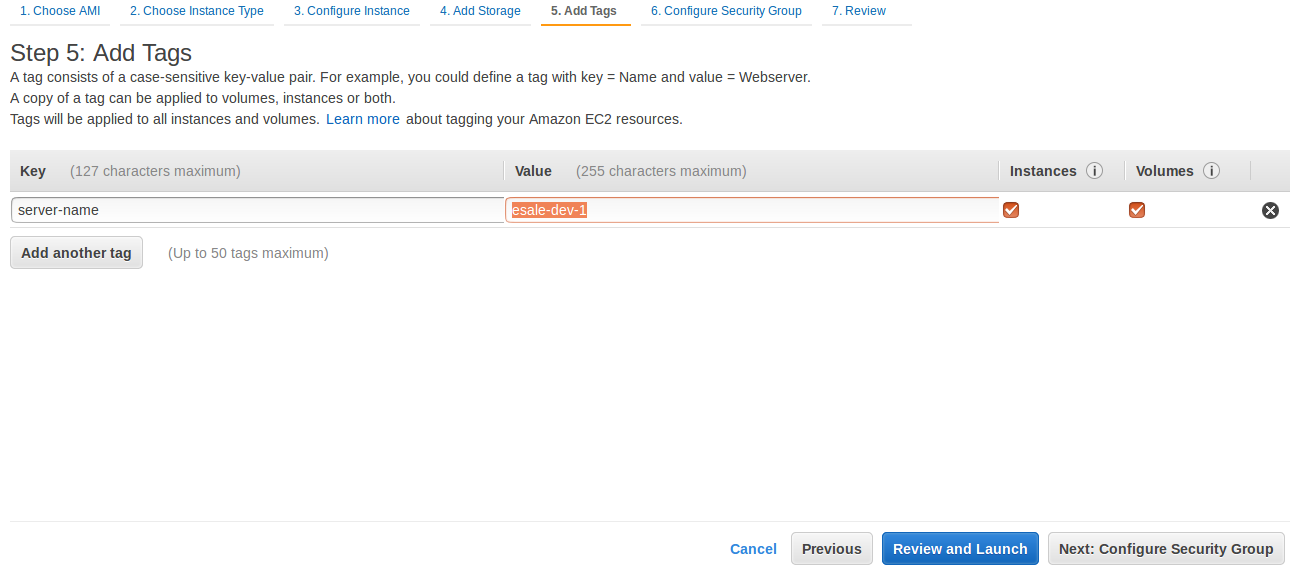
Task: Switch to 3. Configure Instance tab
Action: point(352,11)
